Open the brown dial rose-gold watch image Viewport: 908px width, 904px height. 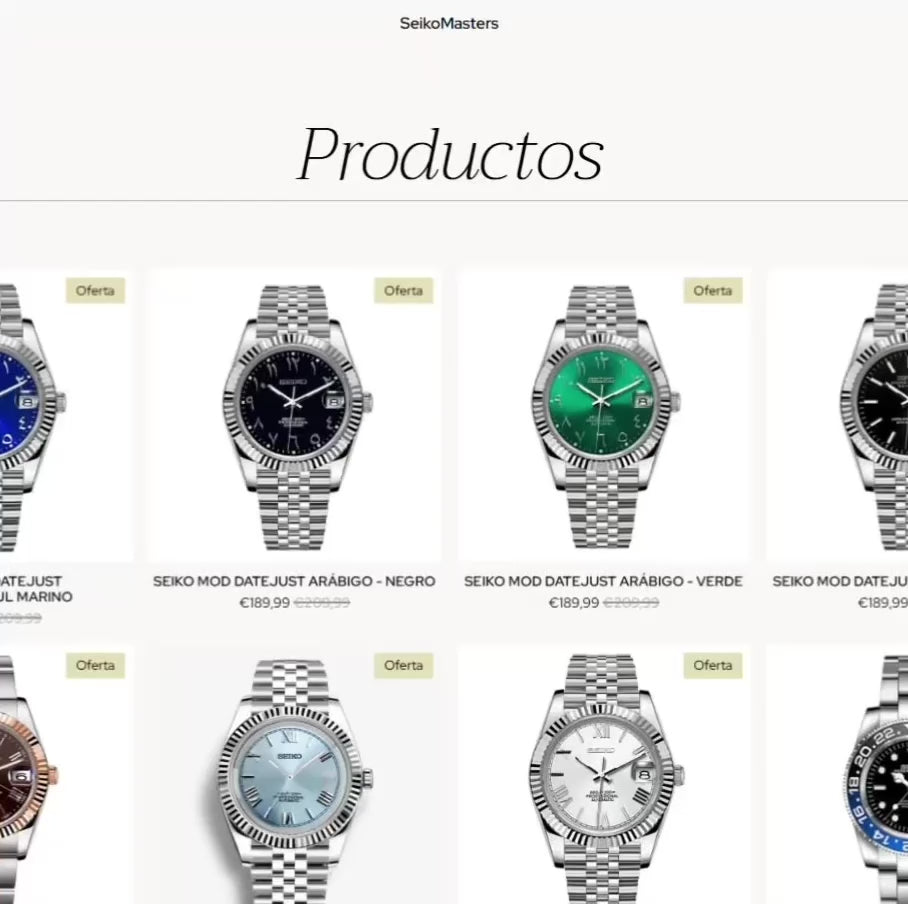[x=65, y=775]
